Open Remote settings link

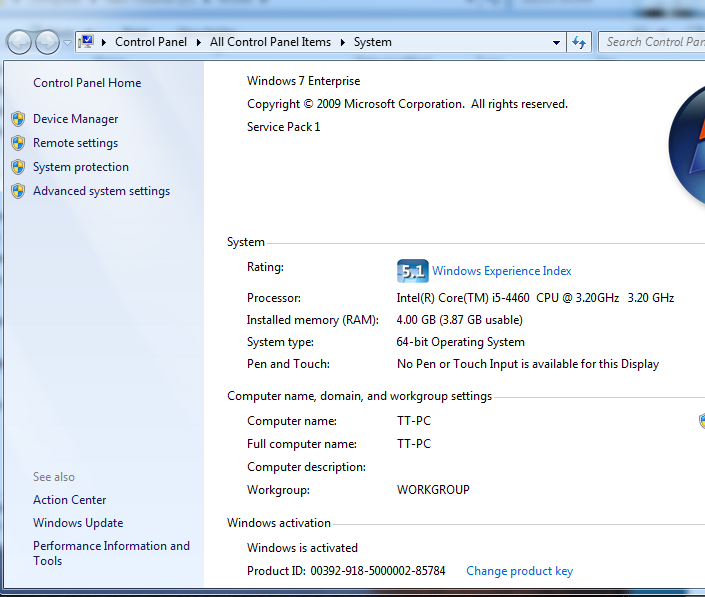point(76,143)
